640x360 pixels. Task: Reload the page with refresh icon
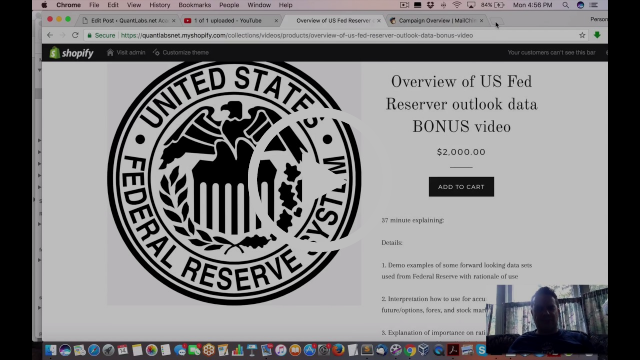pyautogui.click(x=75, y=35)
